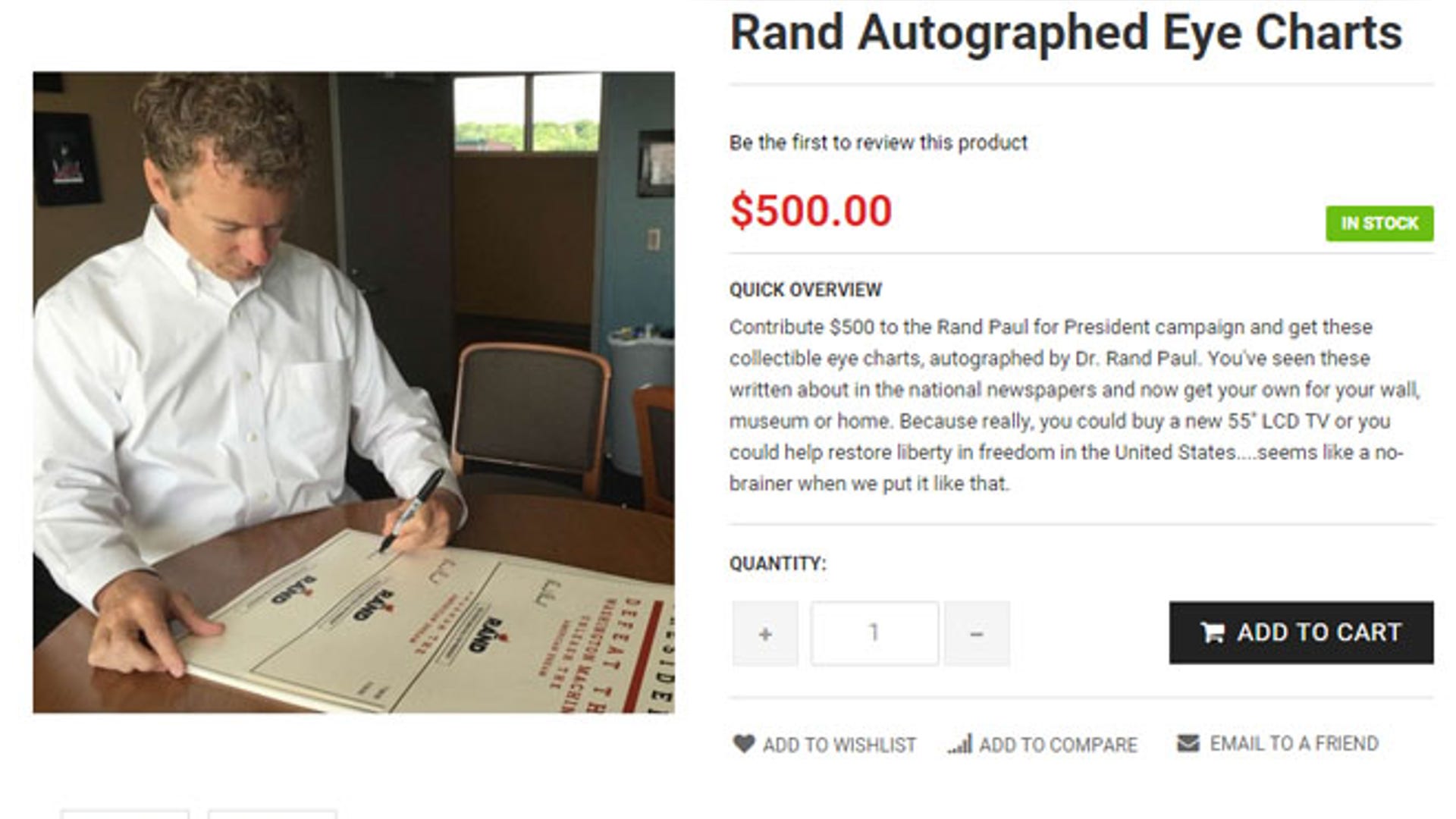Click the bar-chart compare icon
The image size is (1456, 819).
coord(959,745)
